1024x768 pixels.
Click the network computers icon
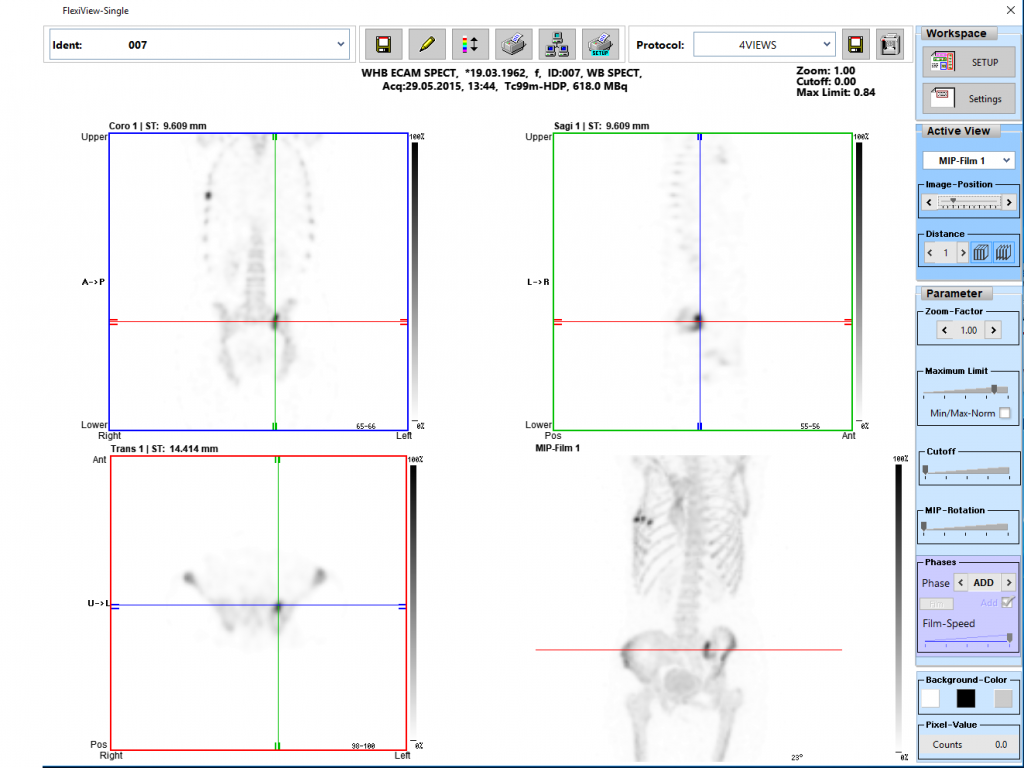pyautogui.click(x=556, y=44)
